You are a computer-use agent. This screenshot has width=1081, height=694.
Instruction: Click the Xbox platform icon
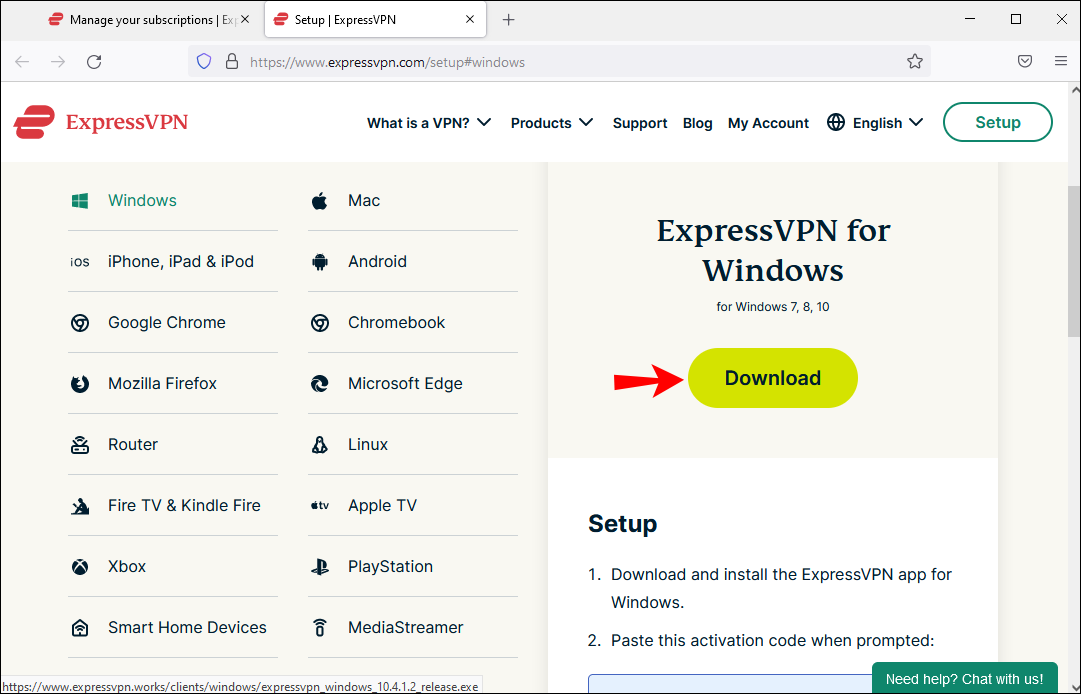[x=80, y=567]
